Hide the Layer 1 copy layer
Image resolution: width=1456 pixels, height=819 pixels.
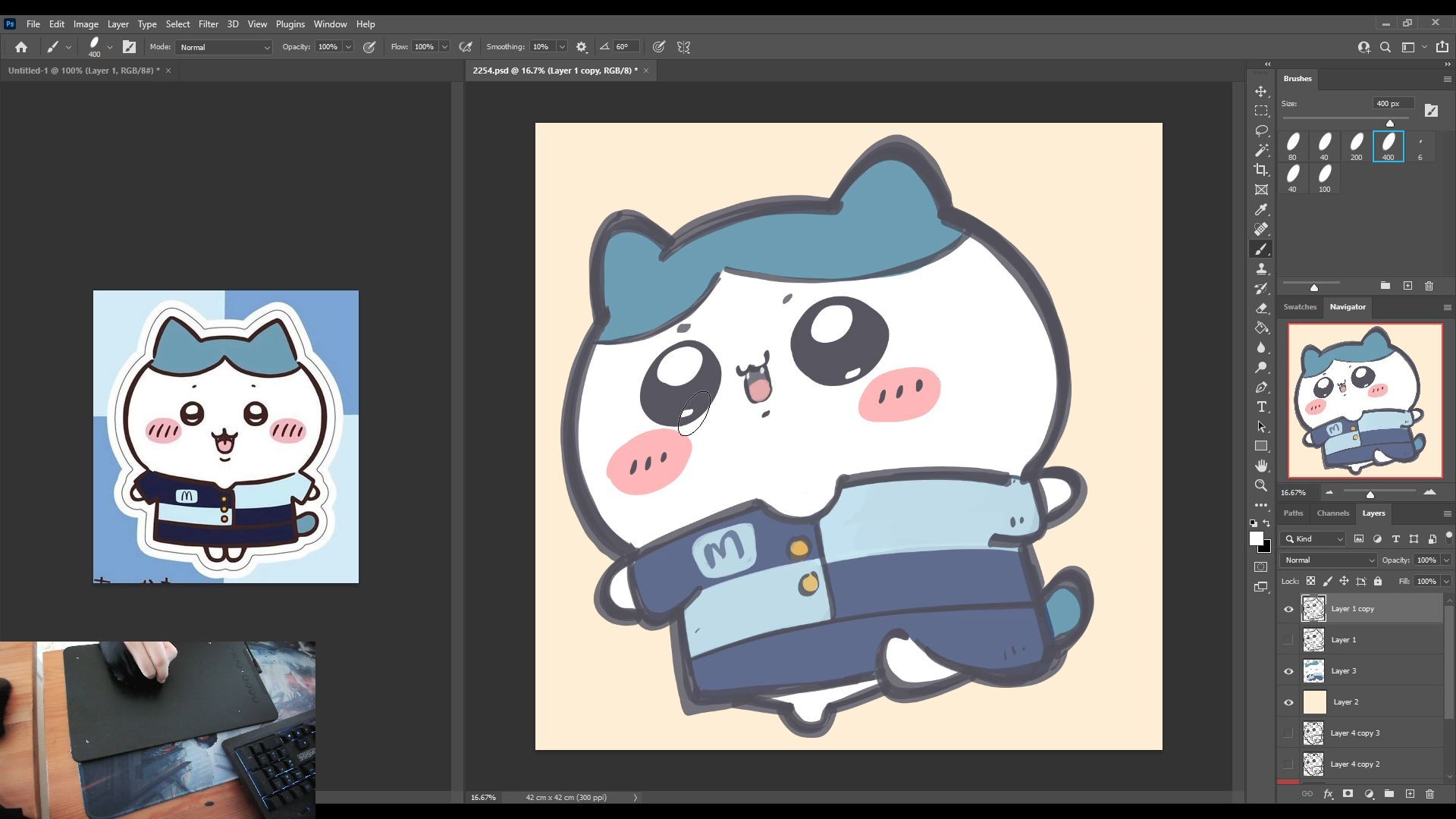pyautogui.click(x=1288, y=609)
